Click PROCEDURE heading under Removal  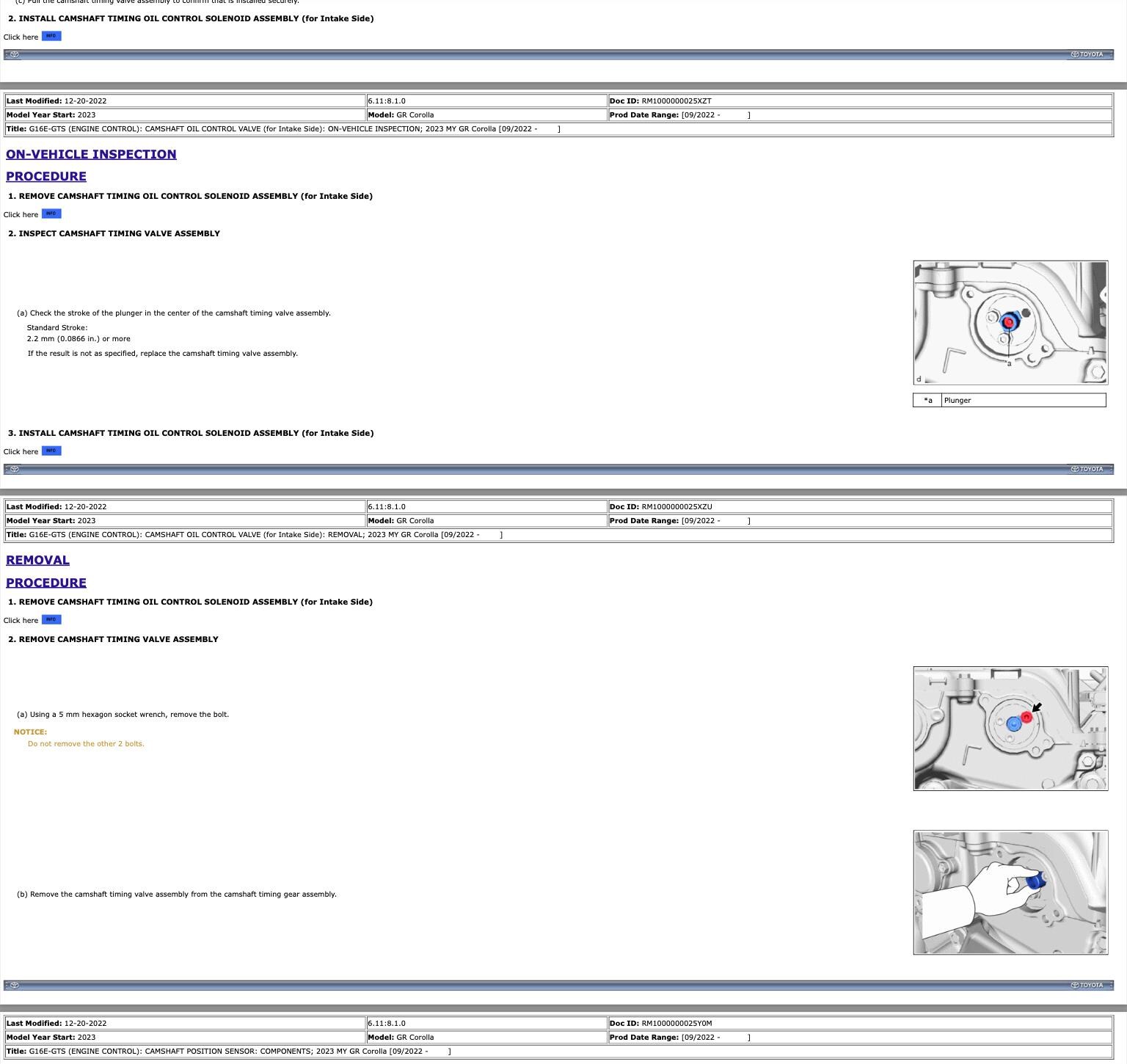pyautogui.click(x=46, y=583)
